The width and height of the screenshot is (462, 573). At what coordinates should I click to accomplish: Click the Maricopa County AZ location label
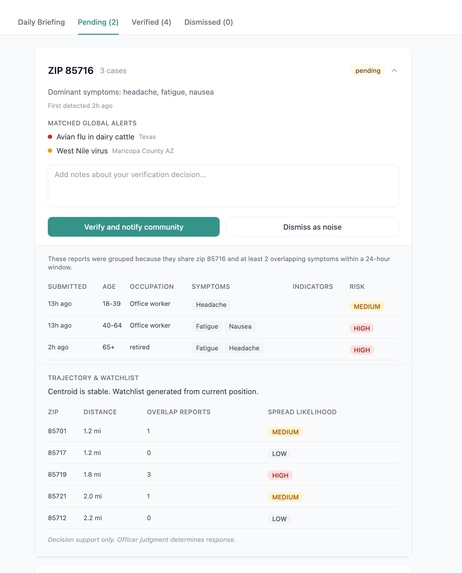click(143, 151)
